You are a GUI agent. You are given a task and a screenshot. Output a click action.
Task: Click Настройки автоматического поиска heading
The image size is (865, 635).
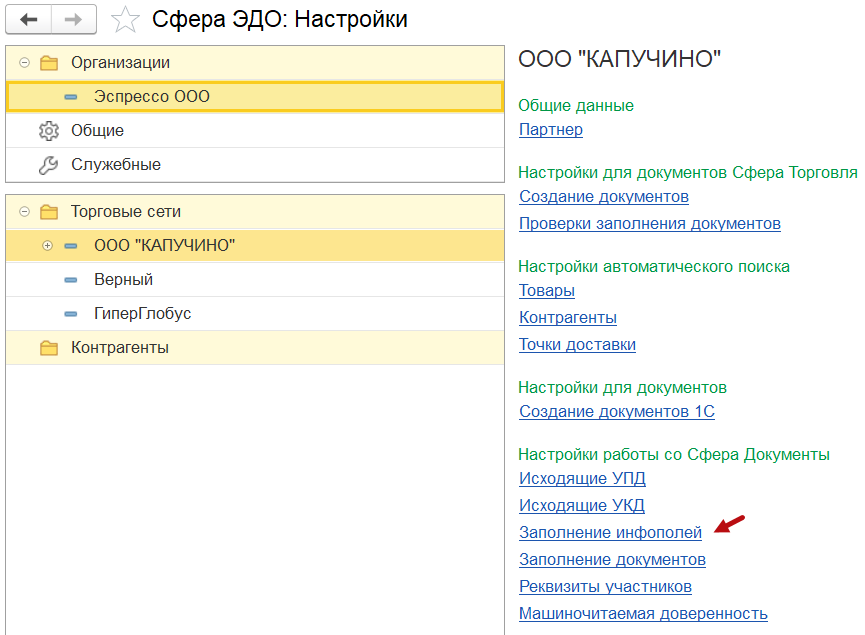654,266
